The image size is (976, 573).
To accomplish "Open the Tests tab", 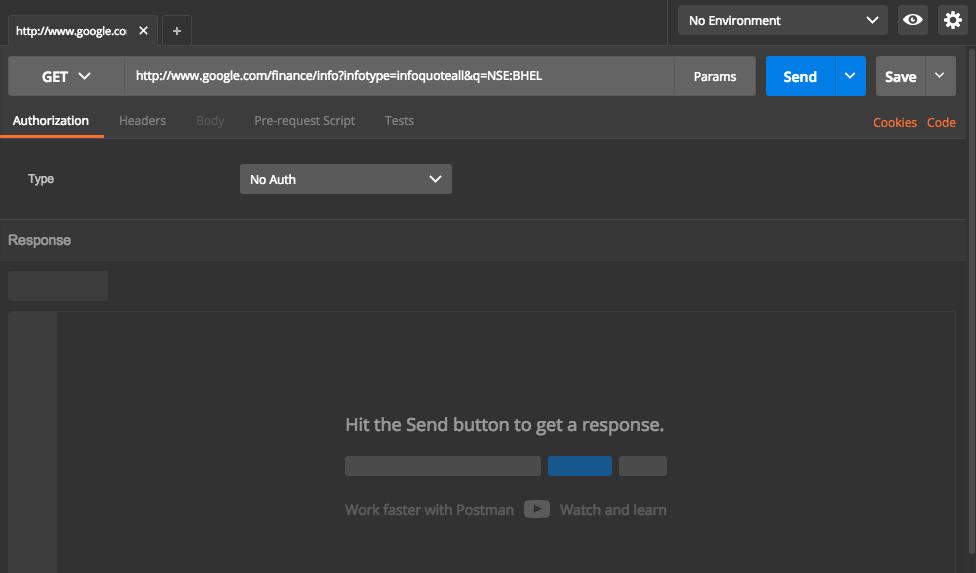I will click(x=399, y=121).
